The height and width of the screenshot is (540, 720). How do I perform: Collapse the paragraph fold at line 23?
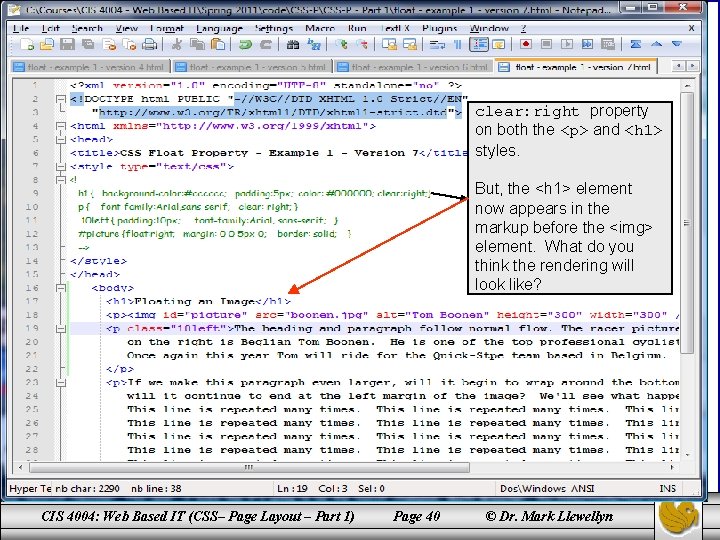tap(61, 382)
